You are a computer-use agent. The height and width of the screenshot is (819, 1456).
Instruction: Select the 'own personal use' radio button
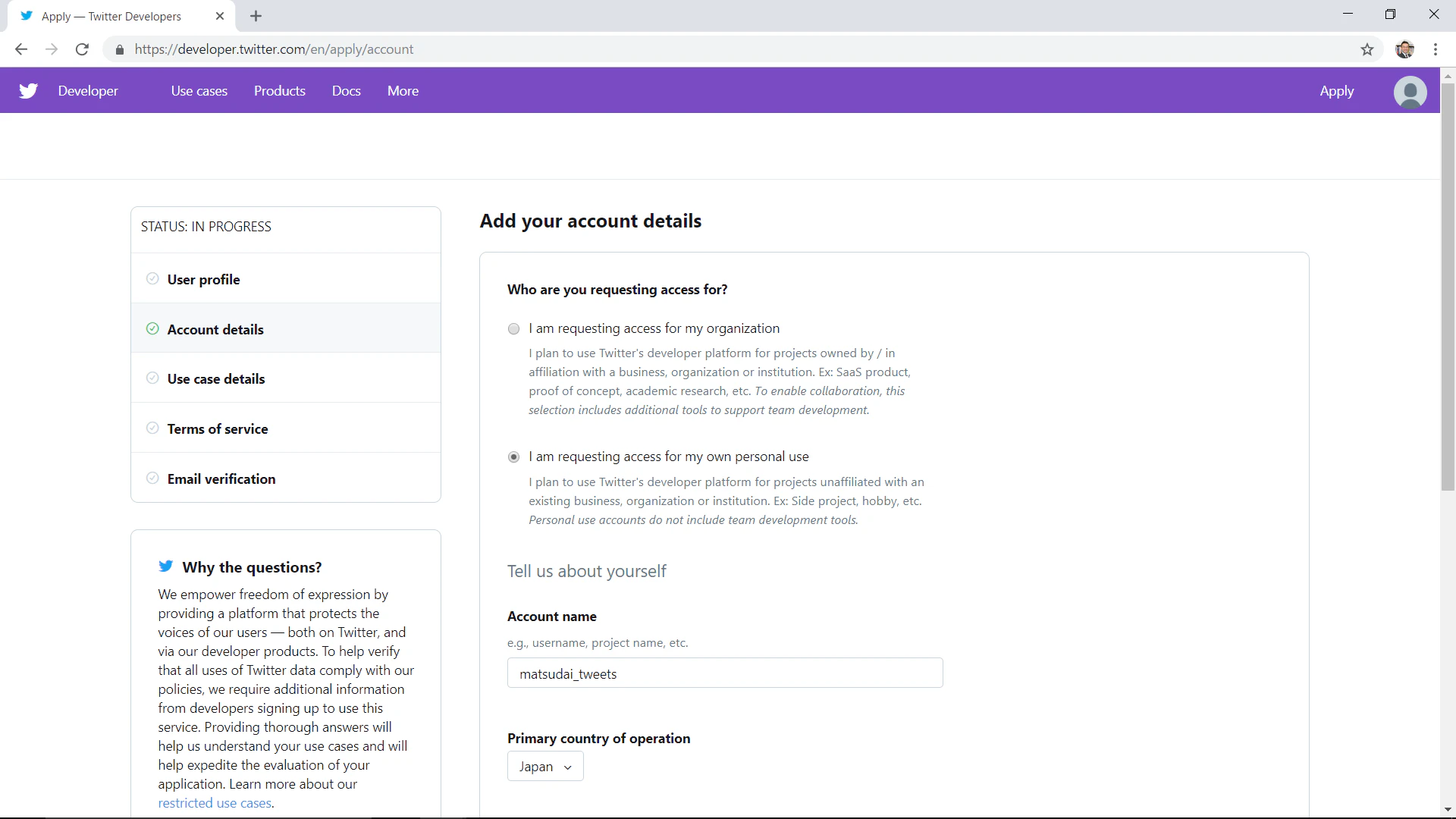tap(513, 457)
